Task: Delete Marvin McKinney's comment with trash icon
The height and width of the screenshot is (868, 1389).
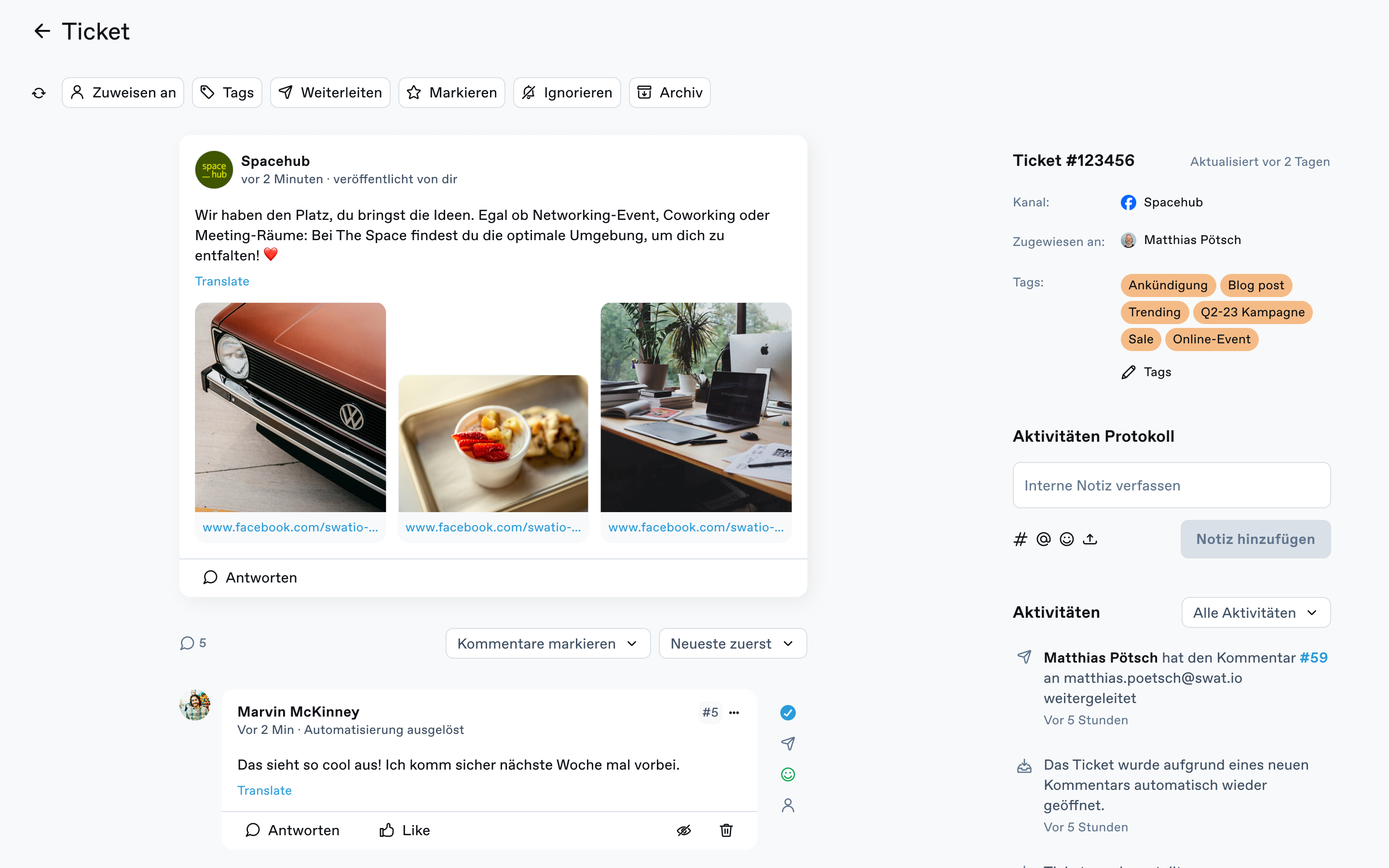Action: 726,830
